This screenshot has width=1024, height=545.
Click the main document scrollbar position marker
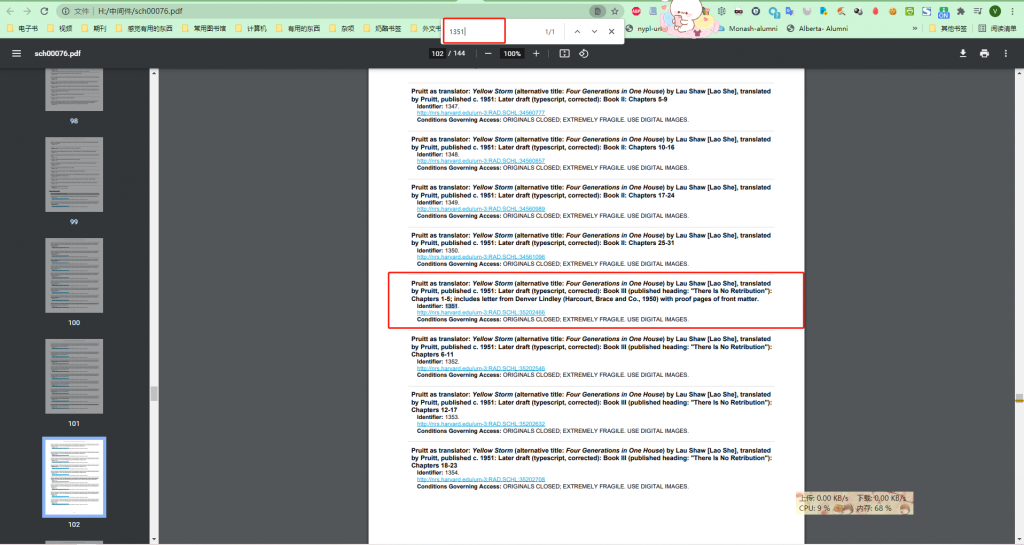pos(1019,398)
